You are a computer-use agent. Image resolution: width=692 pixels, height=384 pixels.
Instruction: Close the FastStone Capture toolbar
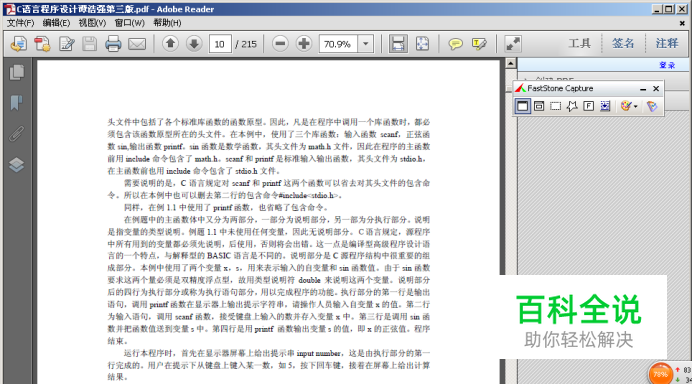(x=656, y=89)
